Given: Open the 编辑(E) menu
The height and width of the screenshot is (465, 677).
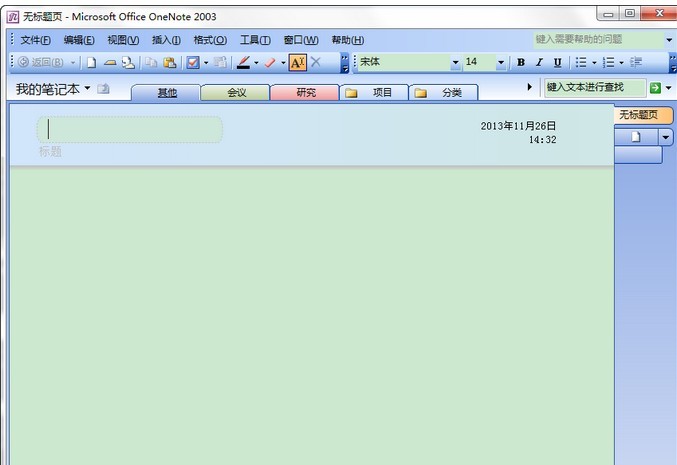Looking at the screenshot, I should coord(79,40).
